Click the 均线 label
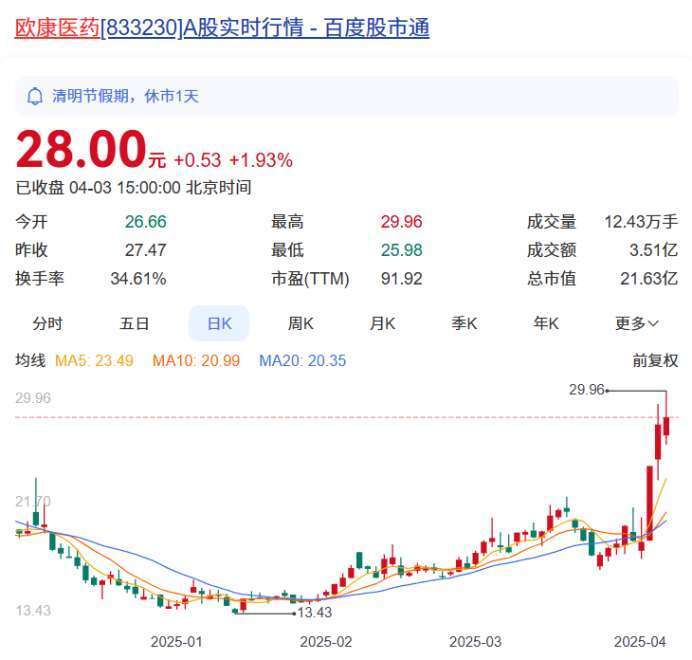692x660 pixels. tap(30, 361)
